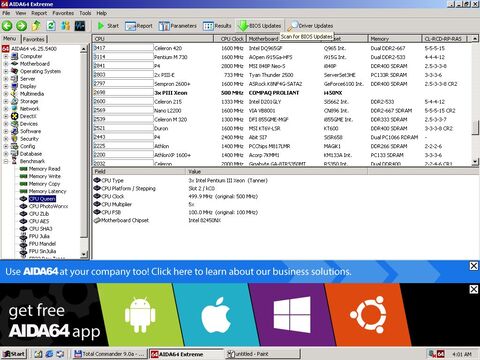The width and height of the screenshot is (480, 360).
Task: Select the Security tree item
Action: click(x=29, y=139)
